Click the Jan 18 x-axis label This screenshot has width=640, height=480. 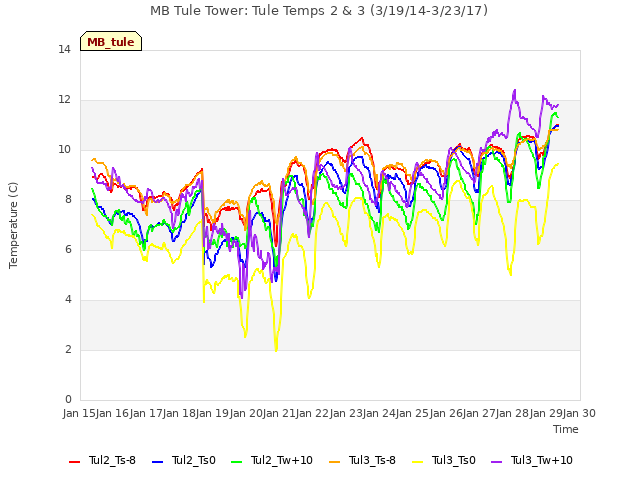tap(180, 413)
